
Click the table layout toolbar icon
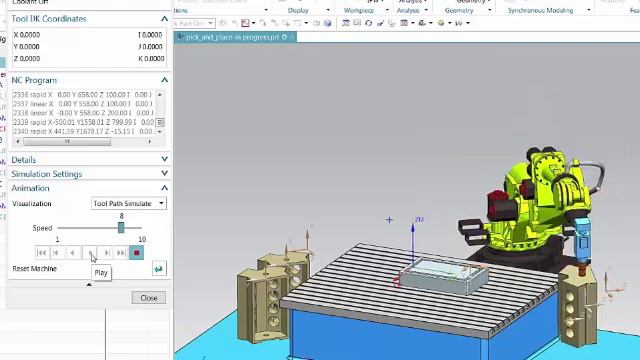click(x=404, y=23)
